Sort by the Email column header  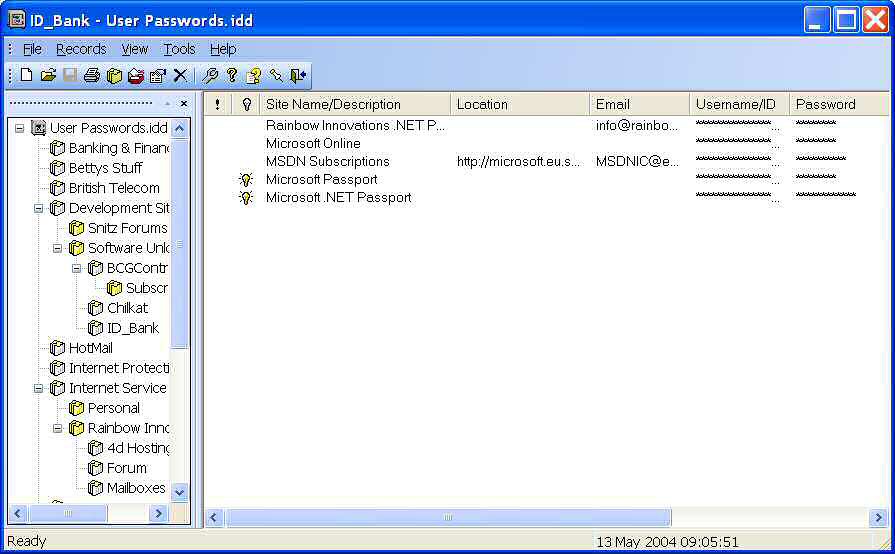(639, 104)
